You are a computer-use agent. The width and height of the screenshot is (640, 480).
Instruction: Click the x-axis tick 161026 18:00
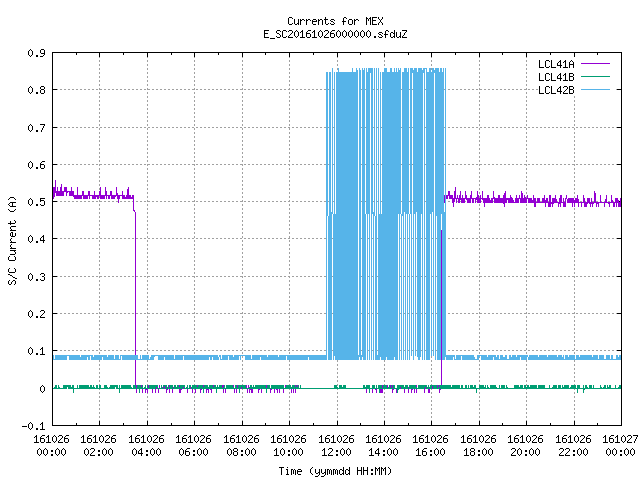pyautogui.click(x=478, y=446)
